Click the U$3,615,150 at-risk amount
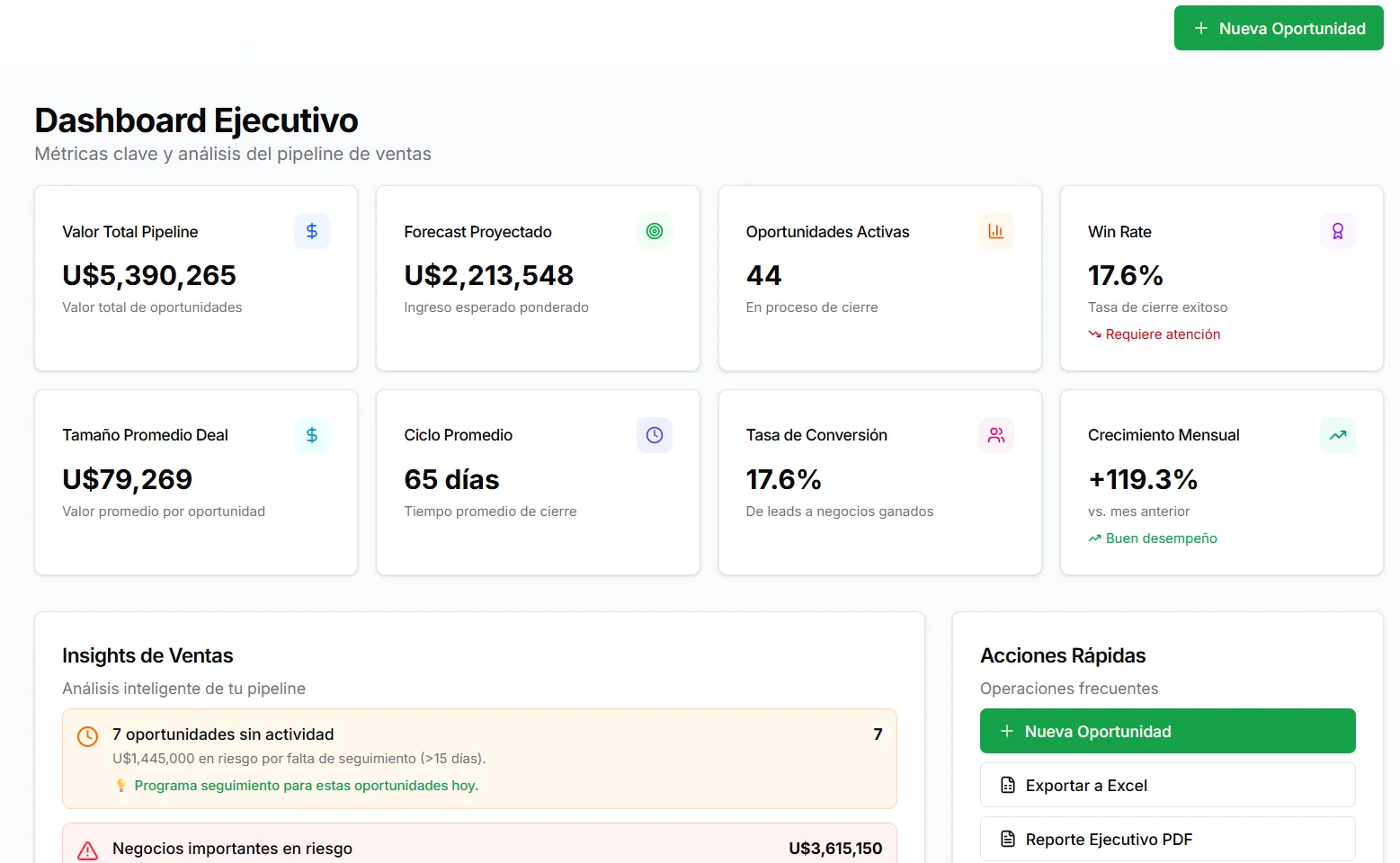Screen dimensions: 1400x863 coord(835,849)
